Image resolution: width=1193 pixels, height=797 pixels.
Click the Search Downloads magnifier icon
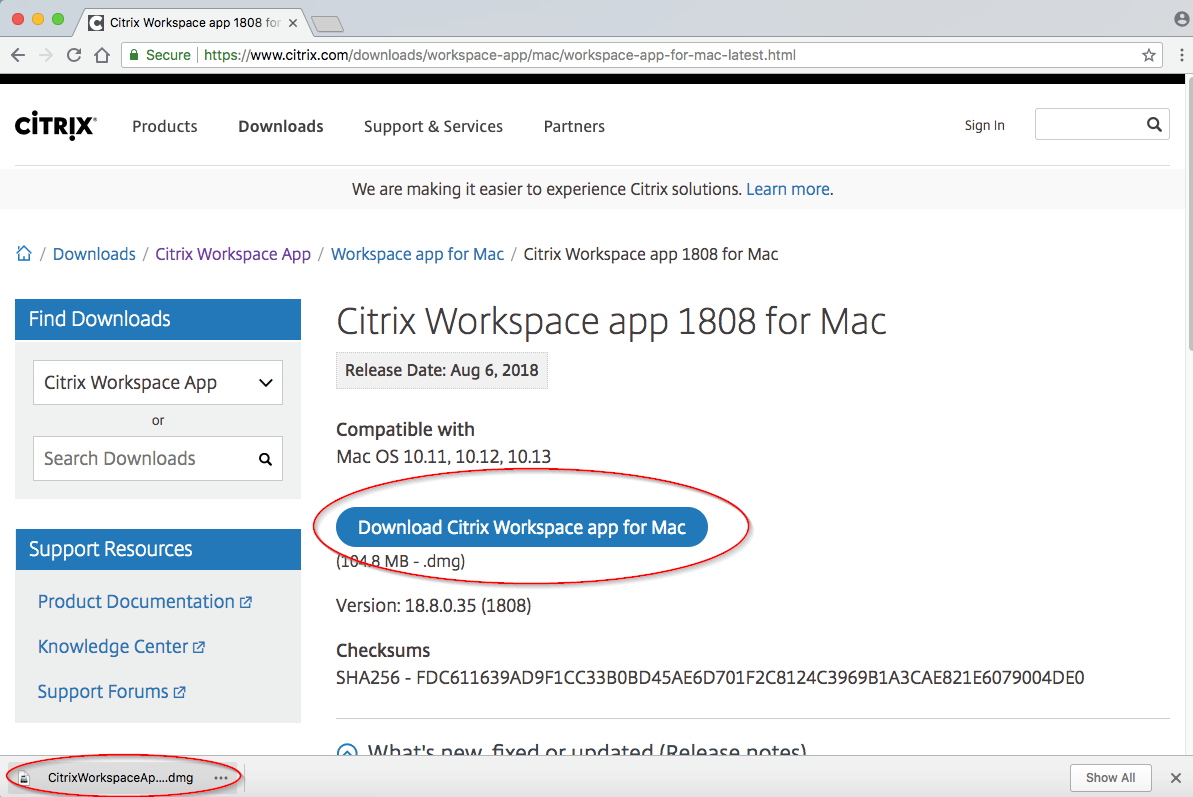click(x=266, y=459)
